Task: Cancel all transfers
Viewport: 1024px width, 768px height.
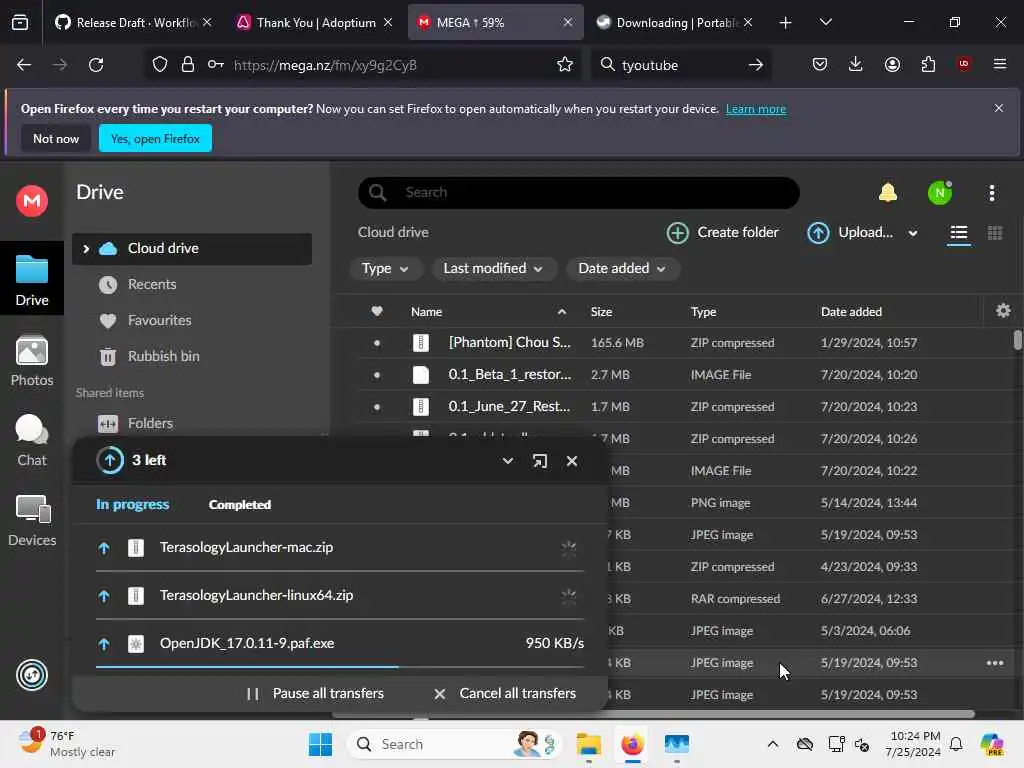Action: (x=505, y=694)
